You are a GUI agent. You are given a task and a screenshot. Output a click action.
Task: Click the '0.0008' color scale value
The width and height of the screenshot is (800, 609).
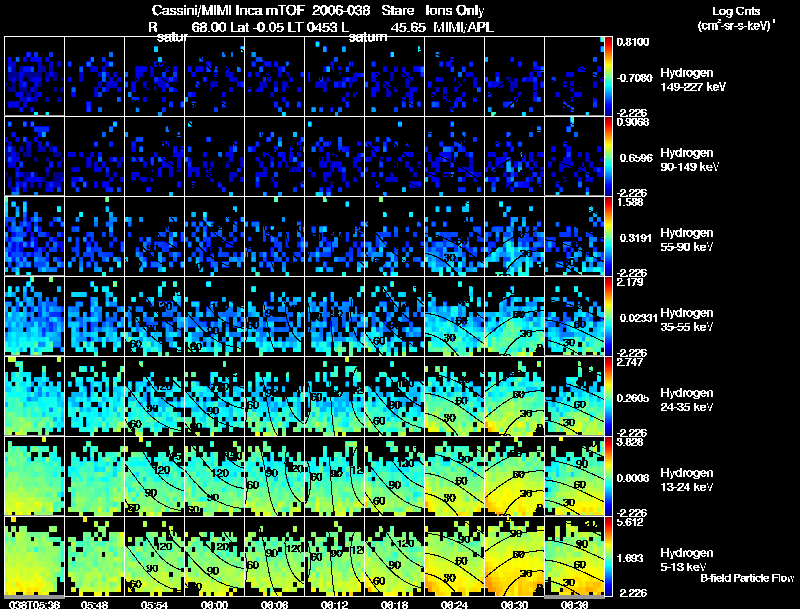coord(633,478)
